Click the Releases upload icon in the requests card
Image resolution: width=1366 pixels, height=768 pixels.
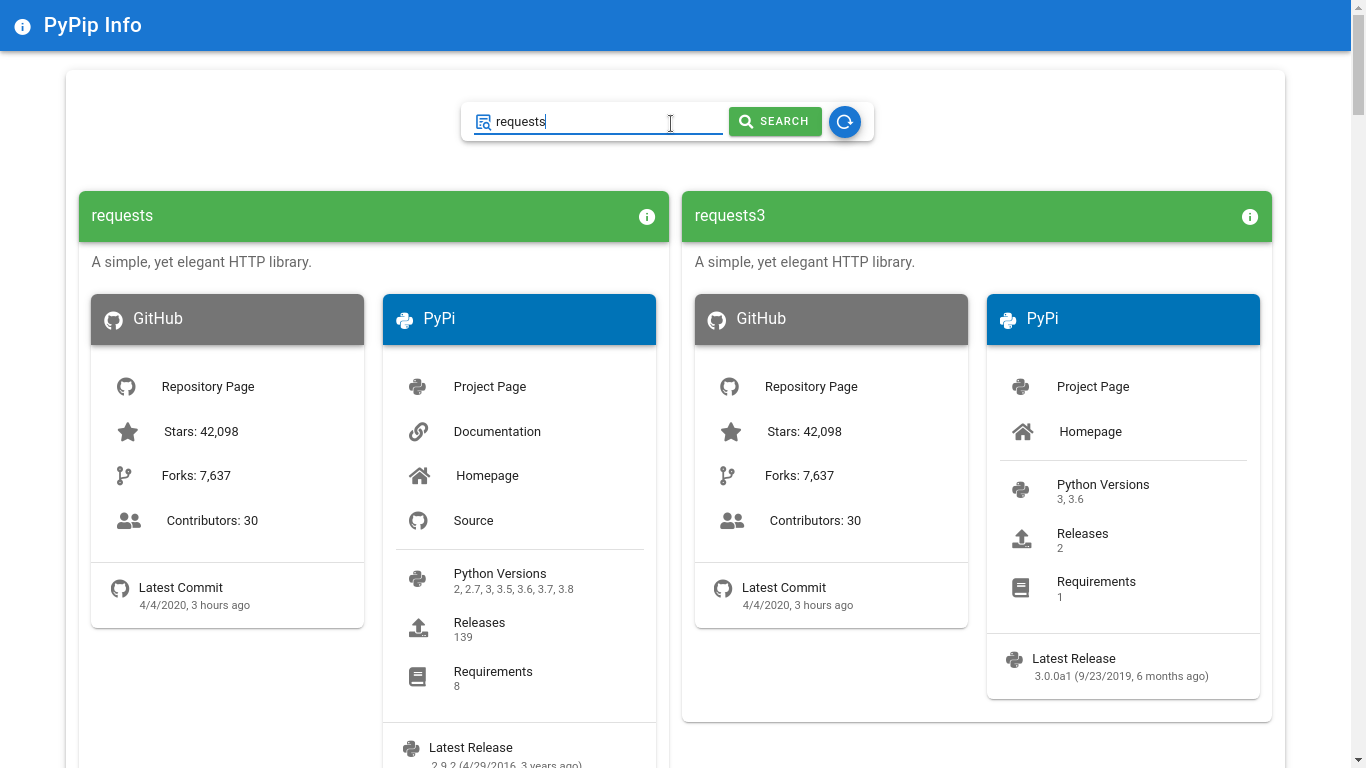(418, 628)
